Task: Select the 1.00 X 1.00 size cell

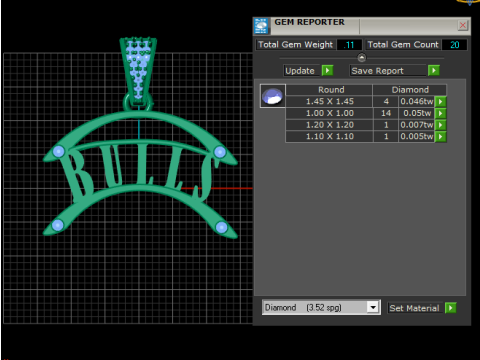Action: [x=329, y=113]
